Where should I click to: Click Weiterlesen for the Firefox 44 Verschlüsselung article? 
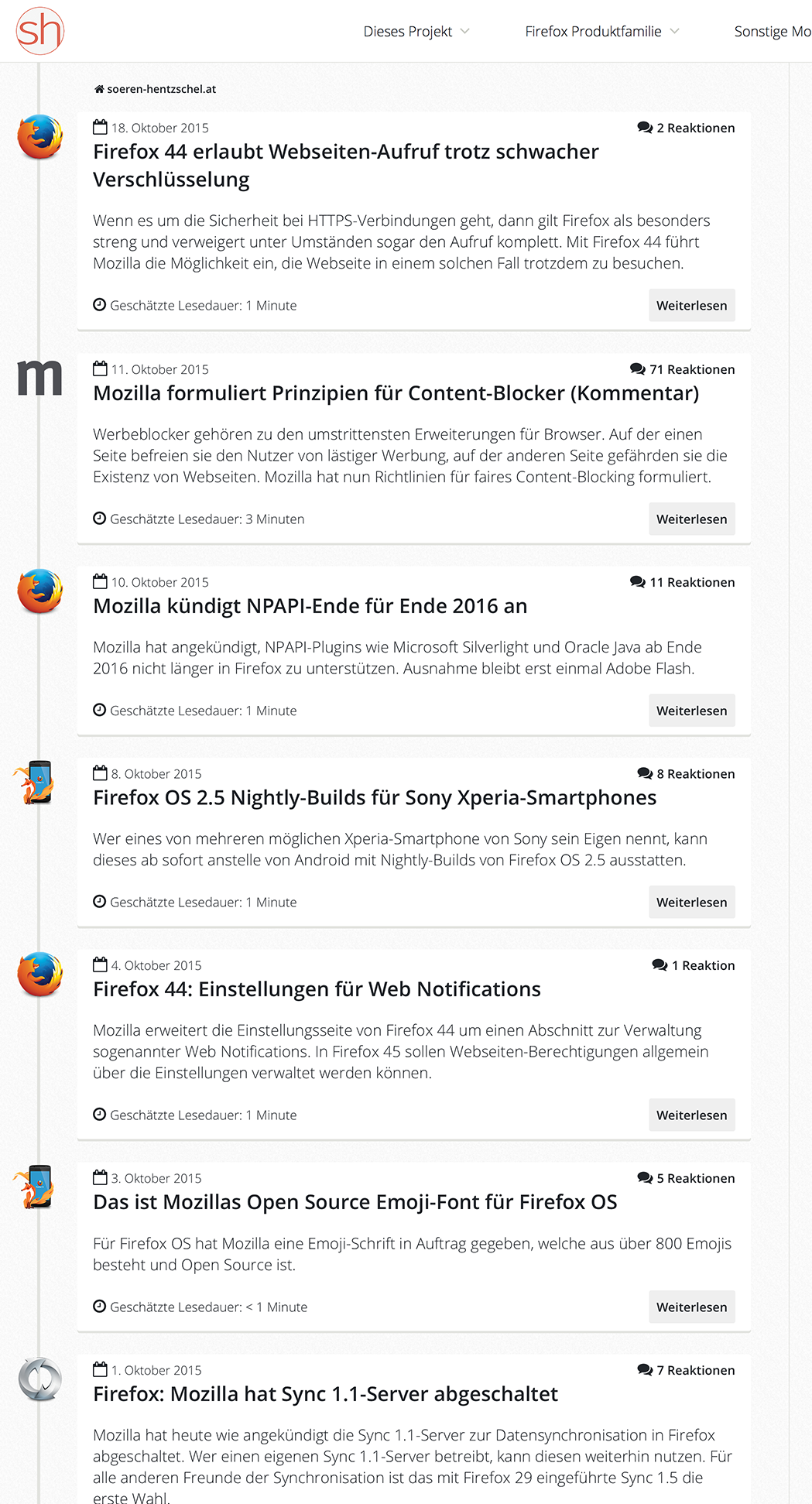coord(692,305)
